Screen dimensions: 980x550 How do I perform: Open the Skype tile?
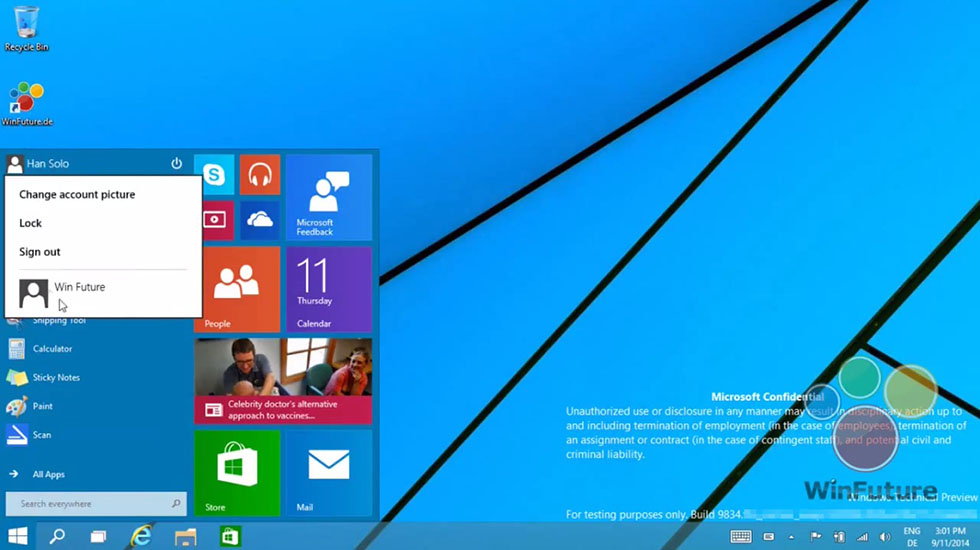point(214,175)
